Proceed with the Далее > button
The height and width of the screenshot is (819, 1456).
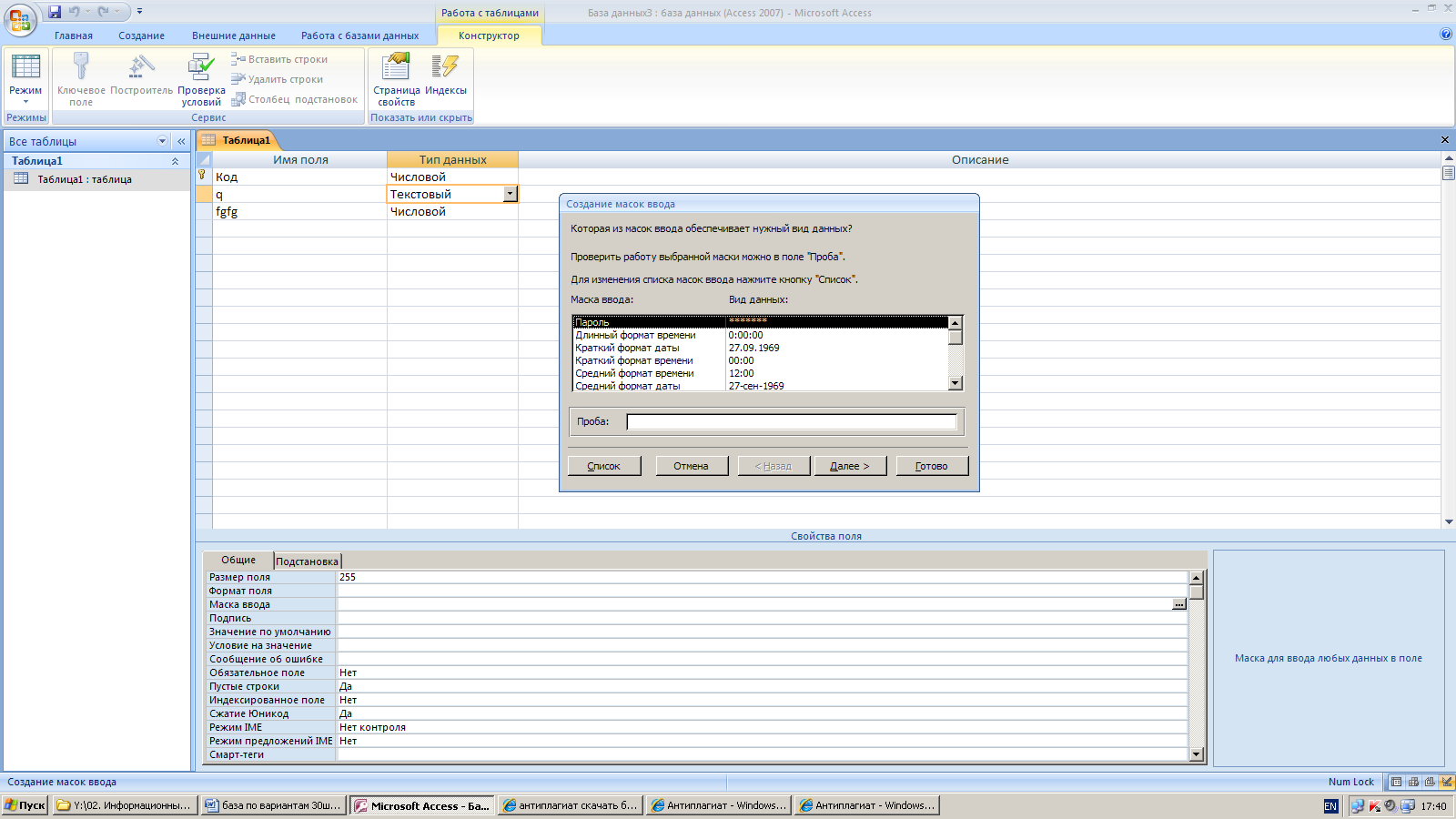(x=850, y=466)
